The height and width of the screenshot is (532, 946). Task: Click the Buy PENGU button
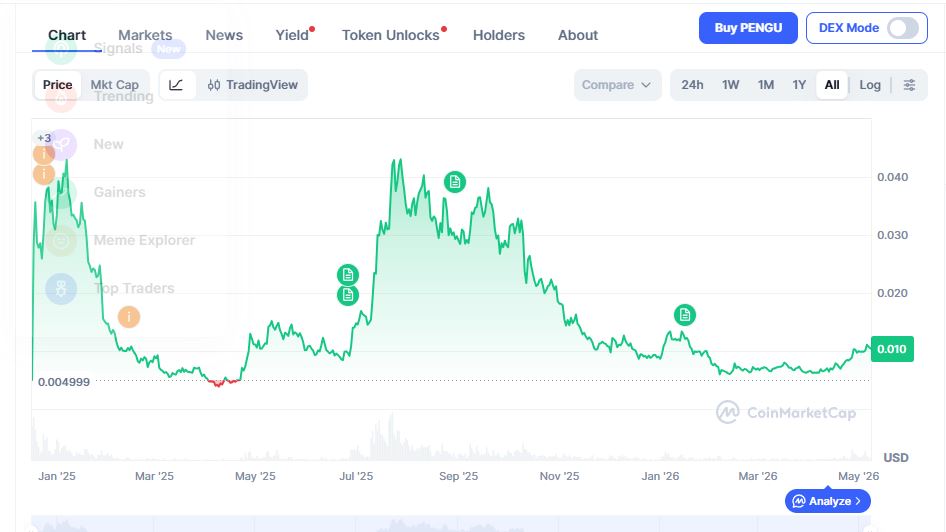tap(748, 28)
